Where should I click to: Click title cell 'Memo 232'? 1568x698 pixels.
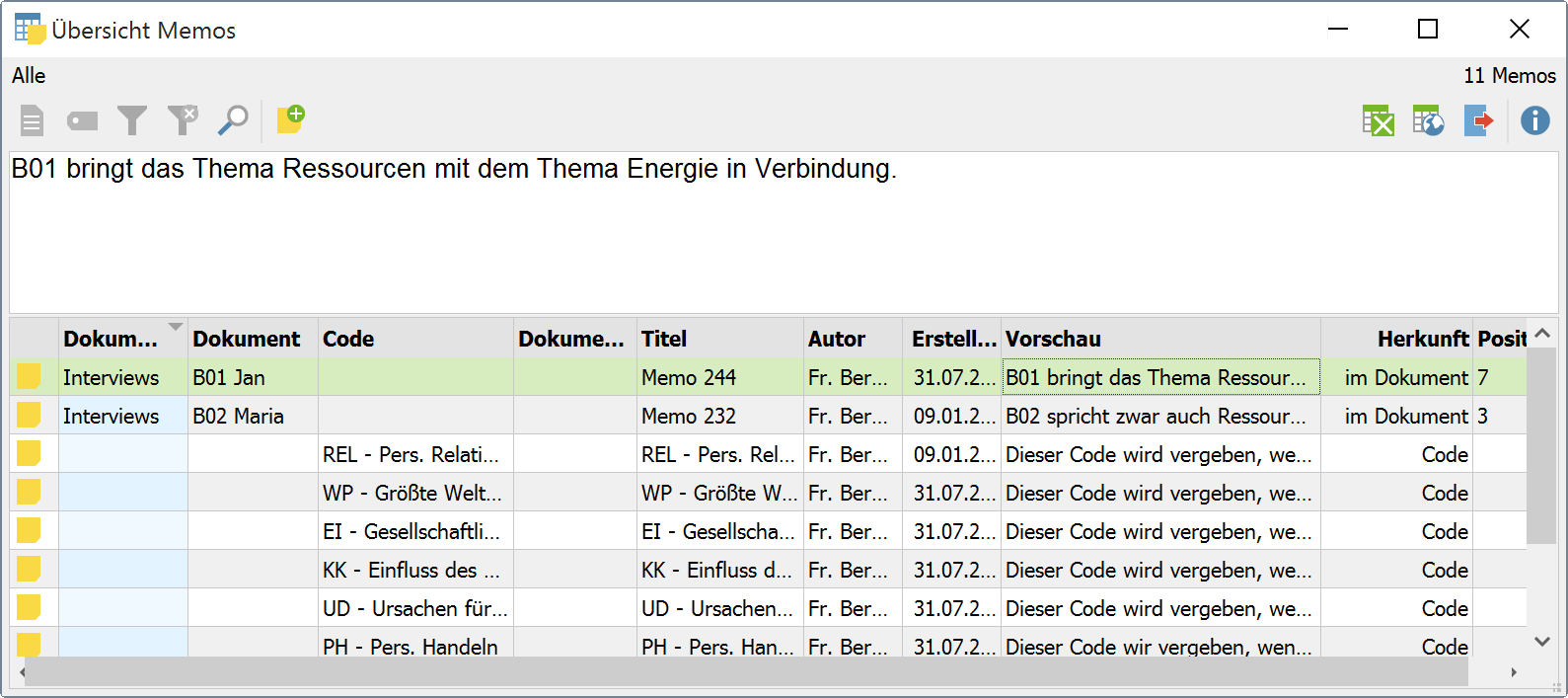pyautogui.click(x=720, y=416)
